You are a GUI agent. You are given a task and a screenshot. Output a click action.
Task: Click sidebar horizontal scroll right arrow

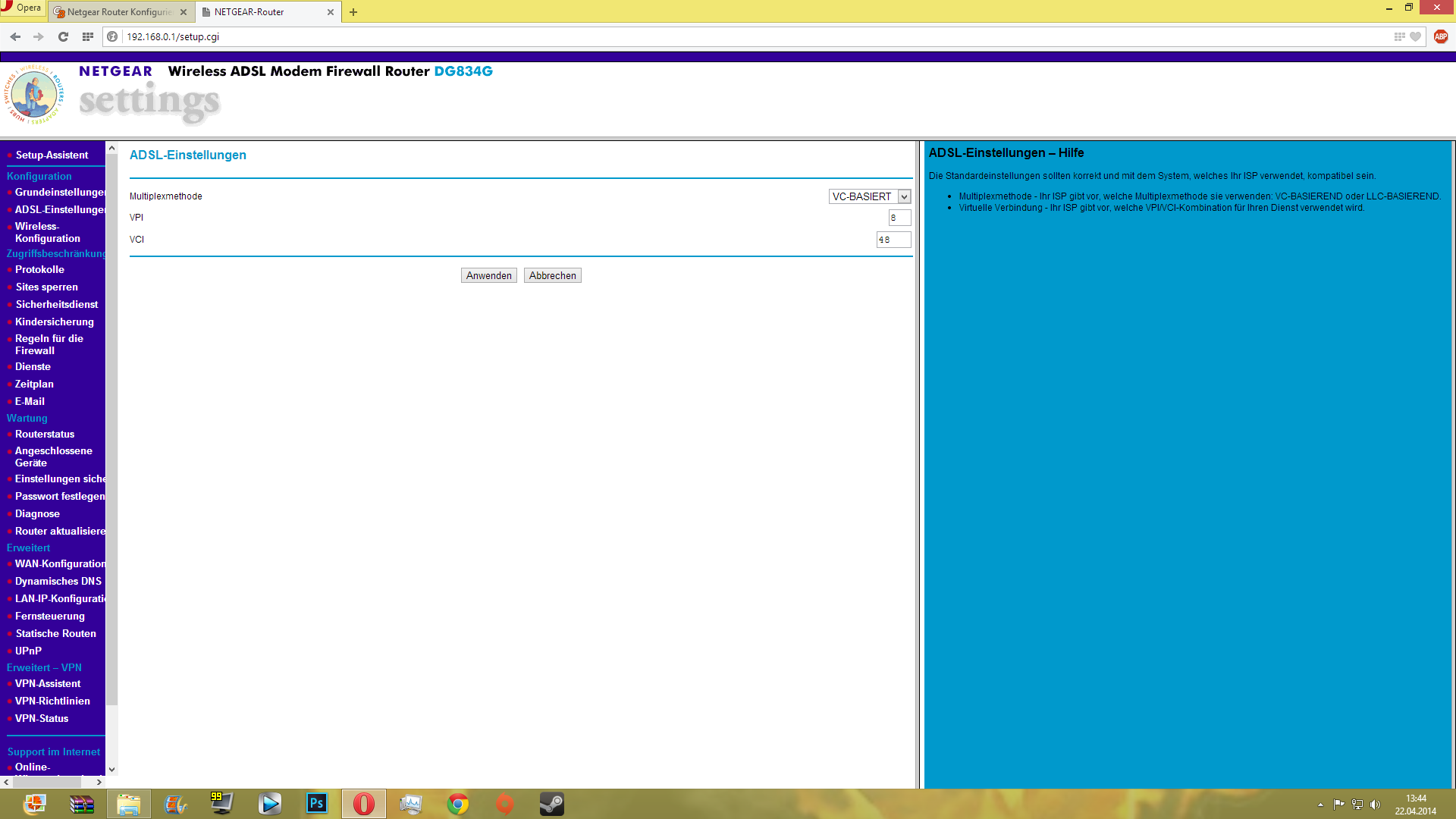pyautogui.click(x=99, y=782)
